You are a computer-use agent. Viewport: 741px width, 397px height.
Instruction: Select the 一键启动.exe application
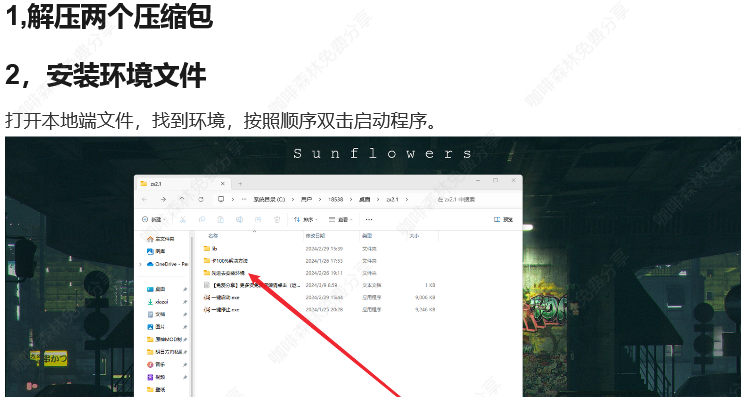pyautogui.click(x=222, y=297)
